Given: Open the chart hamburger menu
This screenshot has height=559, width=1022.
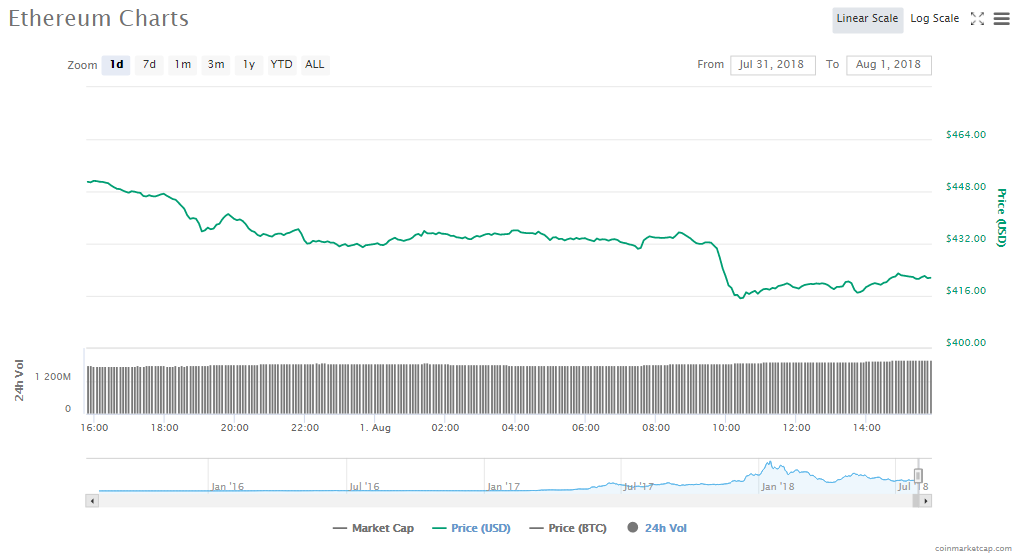Looking at the screenshot, I should 1001,19.
